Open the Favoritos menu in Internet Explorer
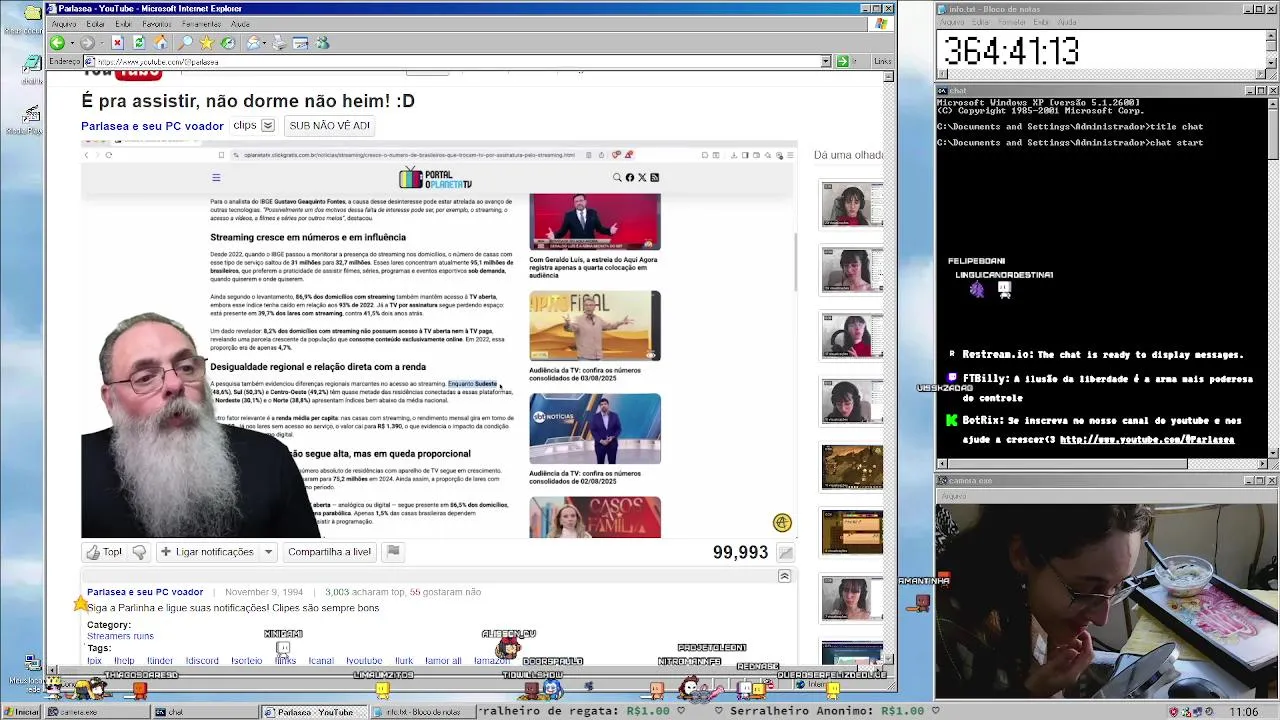Screen dimensions: 1280x720 click(x=156, y=24)
